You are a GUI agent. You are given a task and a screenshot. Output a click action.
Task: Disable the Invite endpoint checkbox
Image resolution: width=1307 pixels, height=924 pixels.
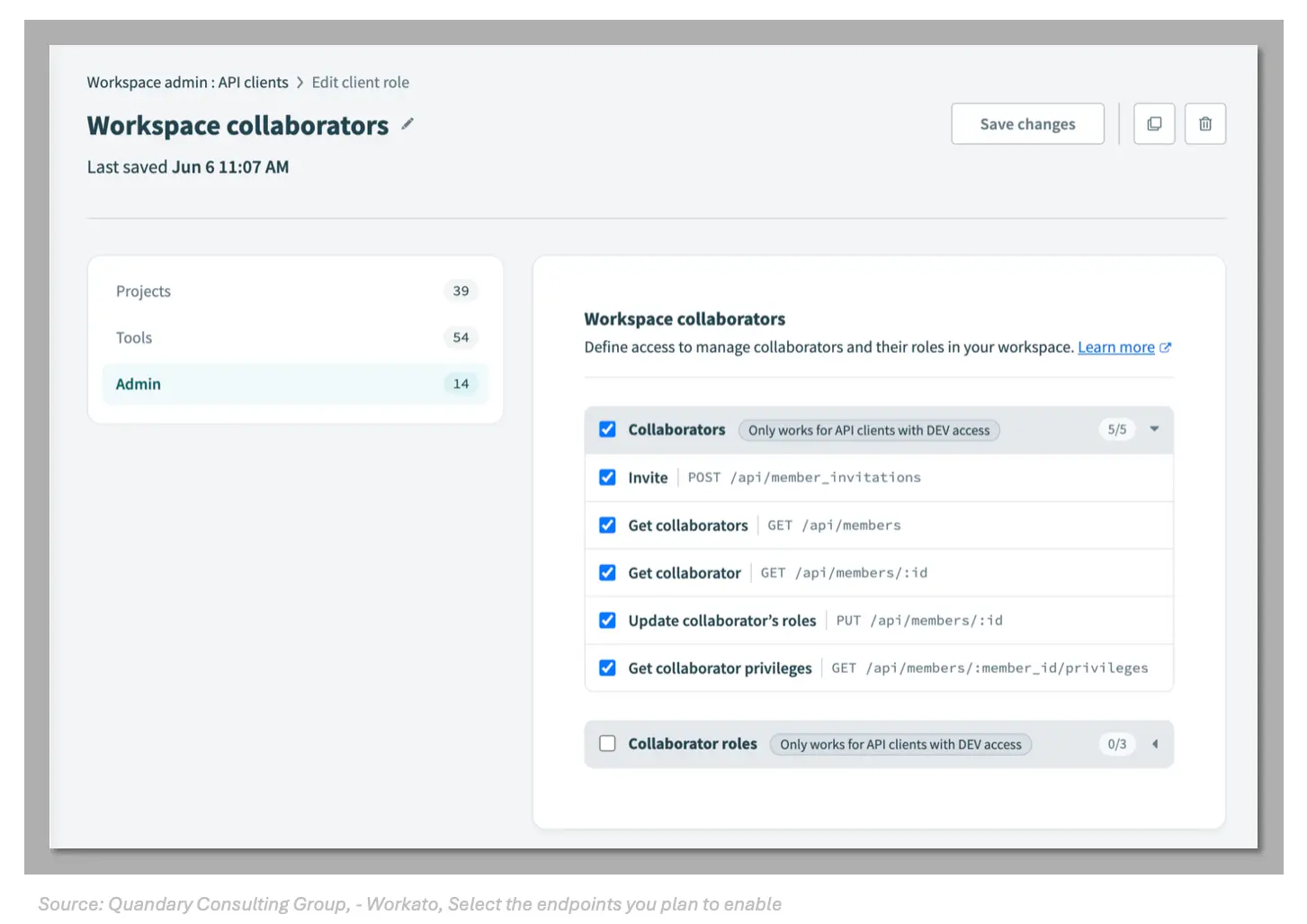(607, 477)
